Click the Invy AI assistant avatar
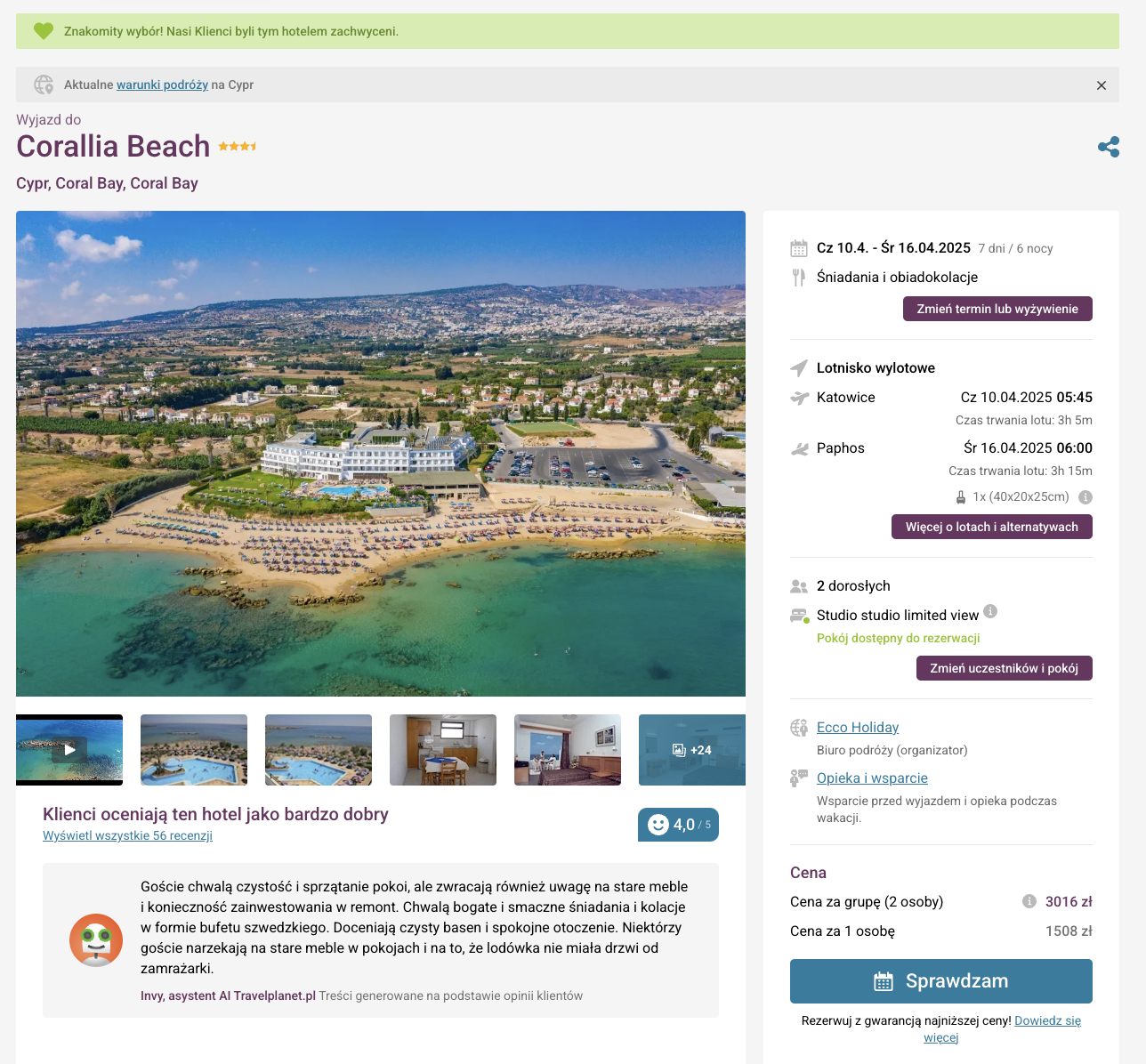Screen dimensions: 1146x1064 [x=96, y=940]
